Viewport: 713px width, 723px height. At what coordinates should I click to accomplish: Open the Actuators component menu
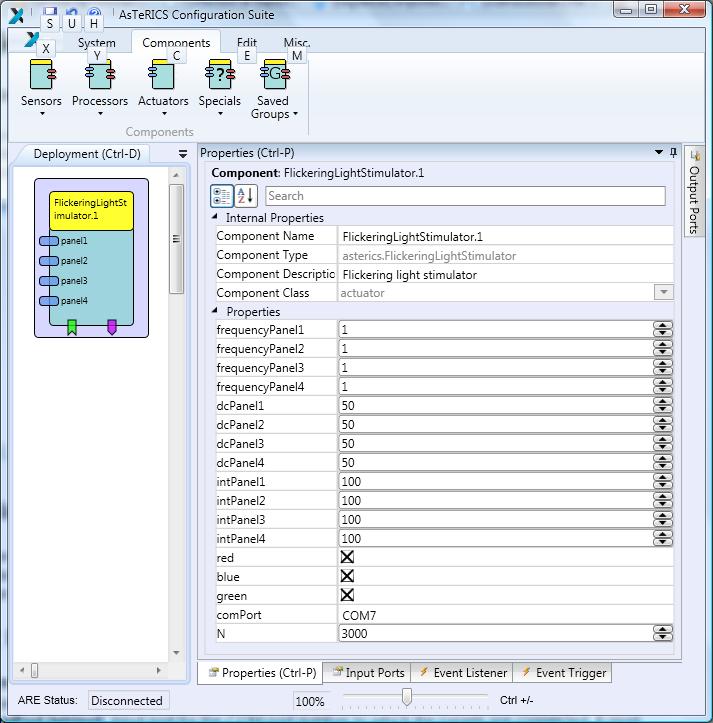(x=163, y=87)
